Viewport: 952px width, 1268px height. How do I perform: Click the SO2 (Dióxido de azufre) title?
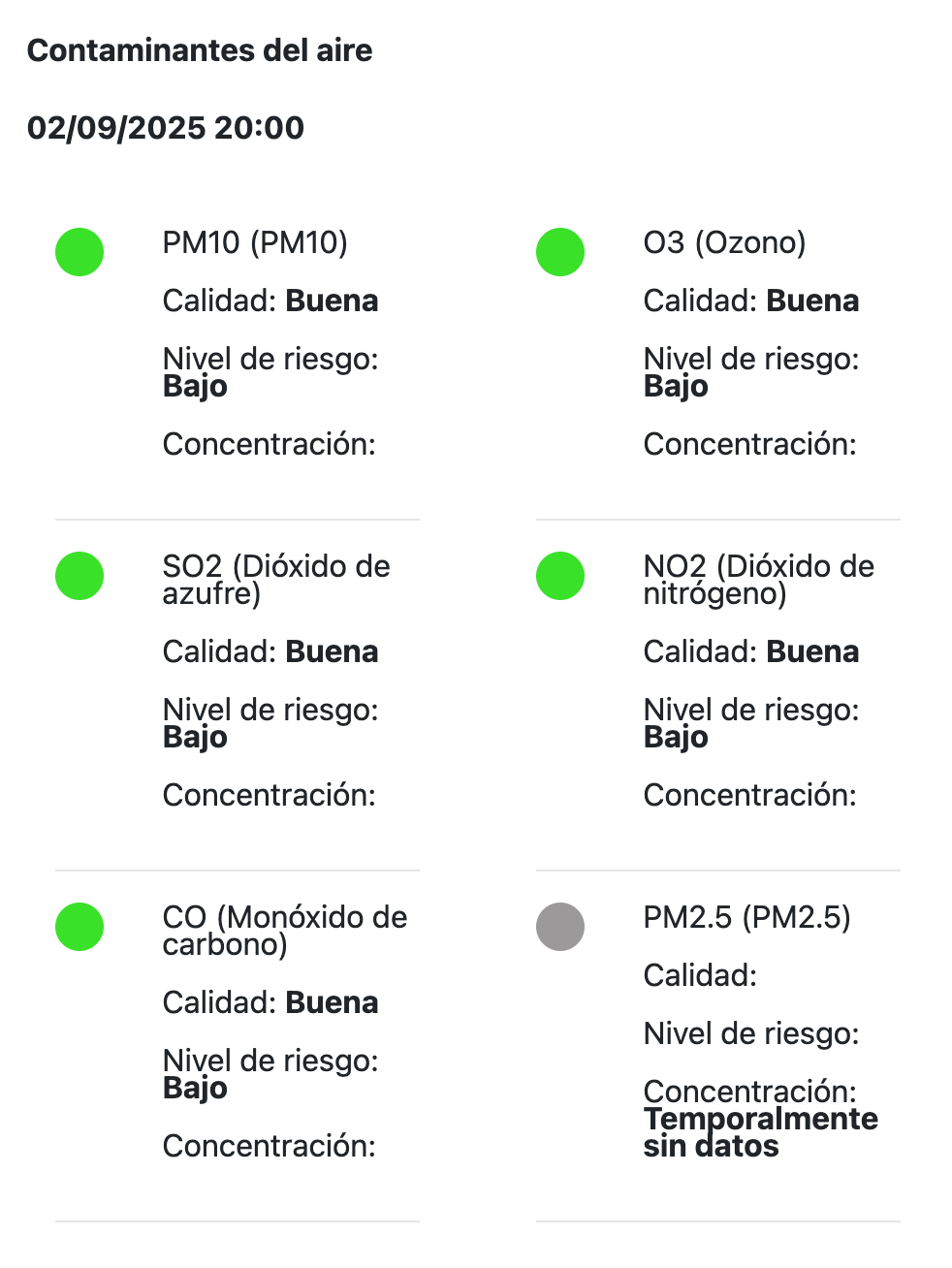pyautogui.click(x=276, y=579)
